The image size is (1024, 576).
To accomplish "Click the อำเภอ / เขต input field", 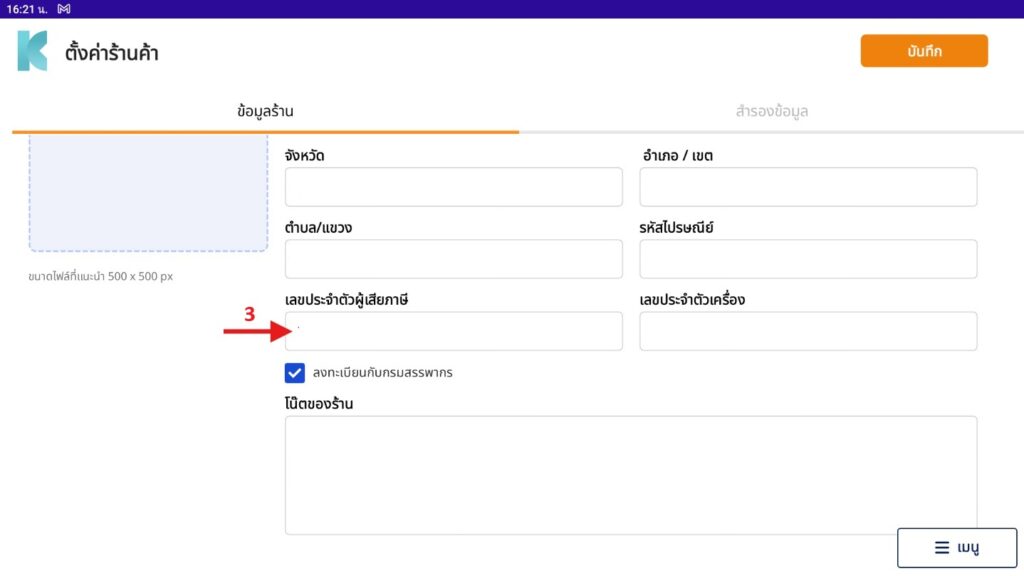I will (808, 187).
